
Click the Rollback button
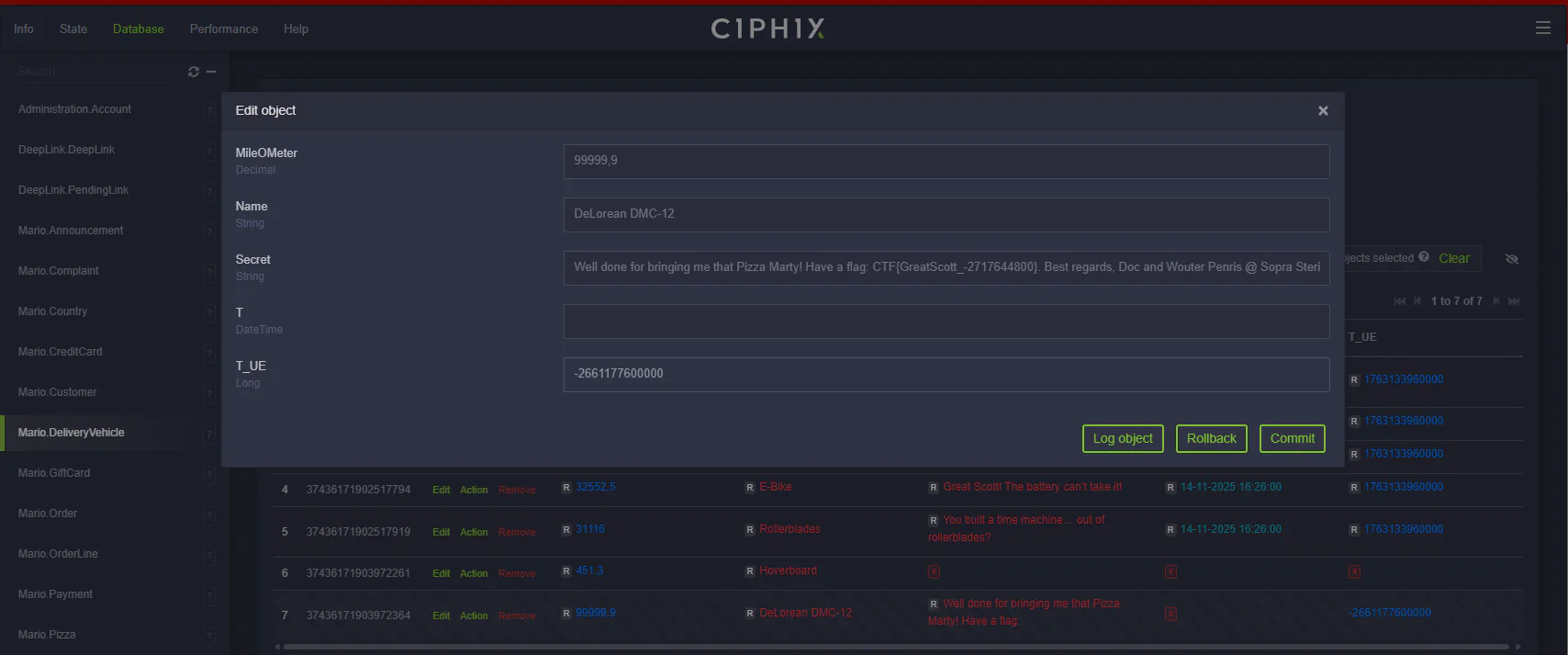coord(1211,438)
